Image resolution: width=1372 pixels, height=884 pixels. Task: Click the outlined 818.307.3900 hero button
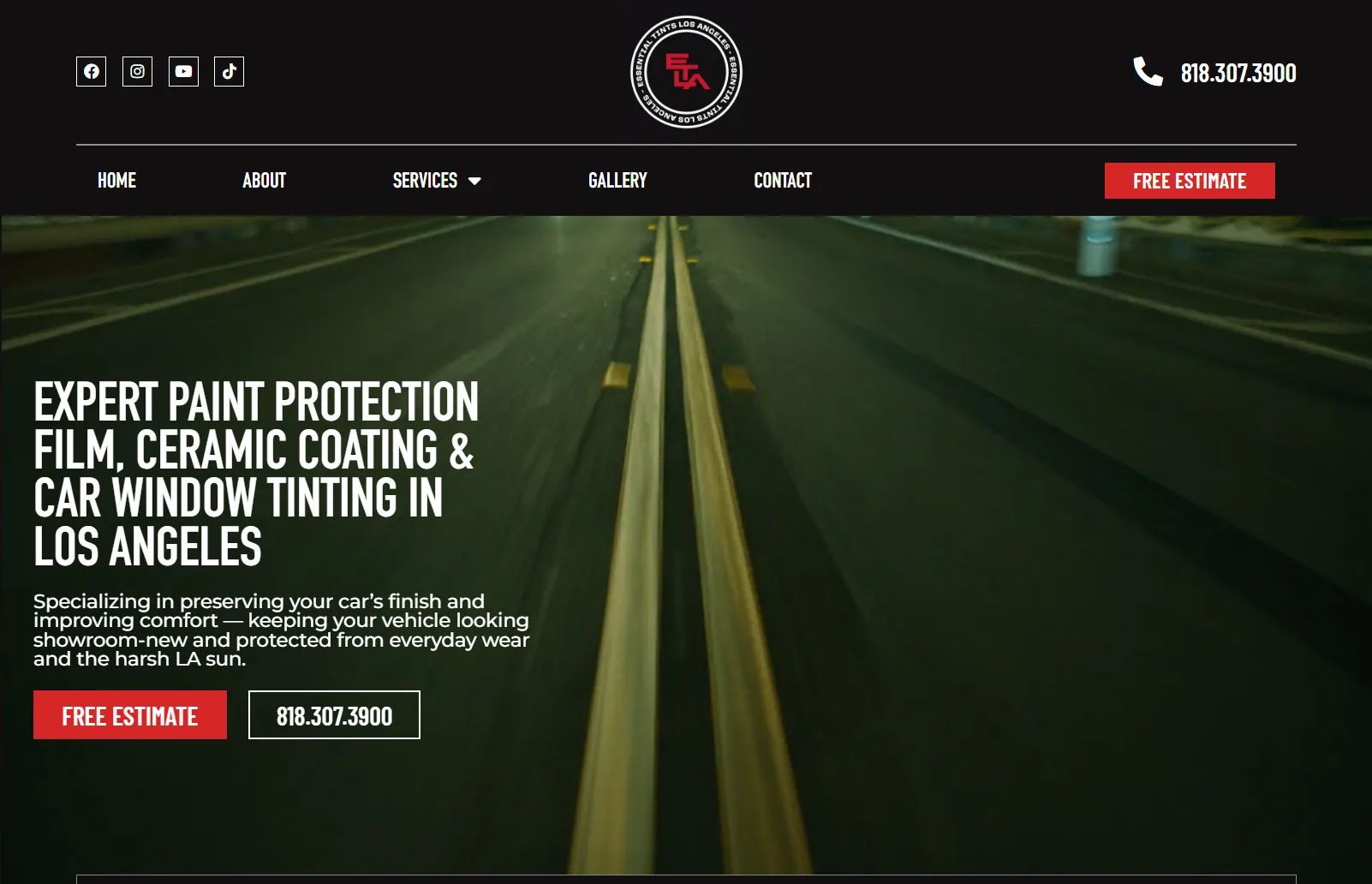tap(334, 715)
